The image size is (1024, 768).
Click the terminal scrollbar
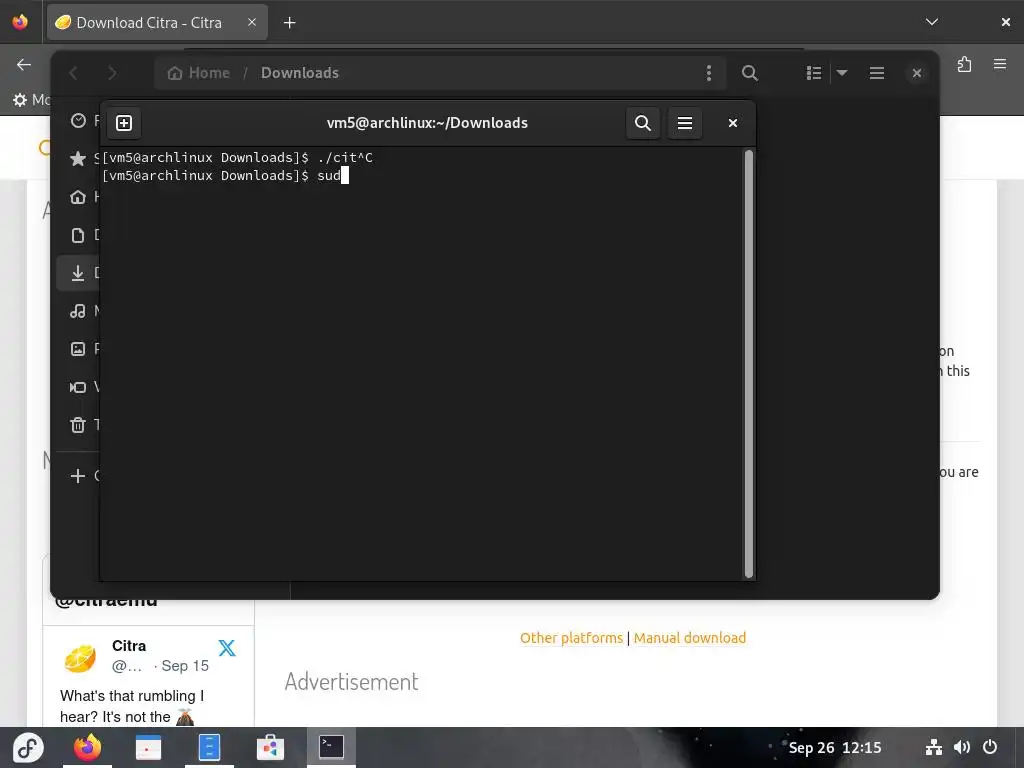point(748,364)
